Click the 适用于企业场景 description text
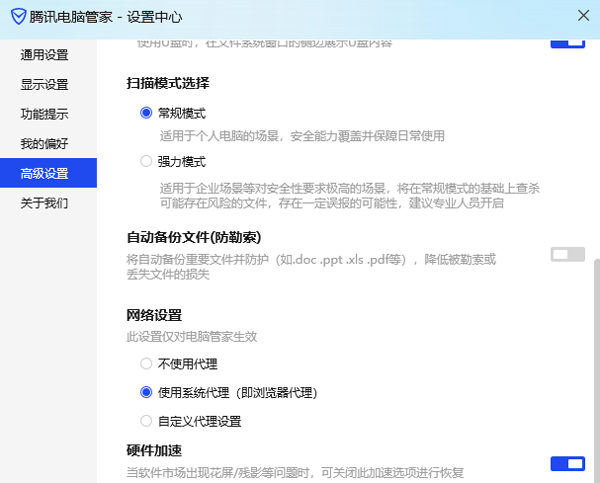Screen dimensions: 600x483 [350, 196]
